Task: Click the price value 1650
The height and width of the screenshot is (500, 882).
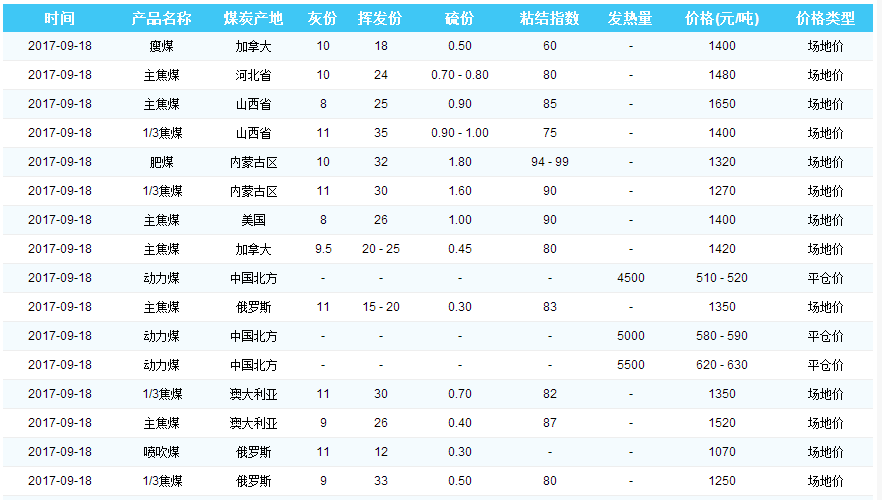Action: 721,104
